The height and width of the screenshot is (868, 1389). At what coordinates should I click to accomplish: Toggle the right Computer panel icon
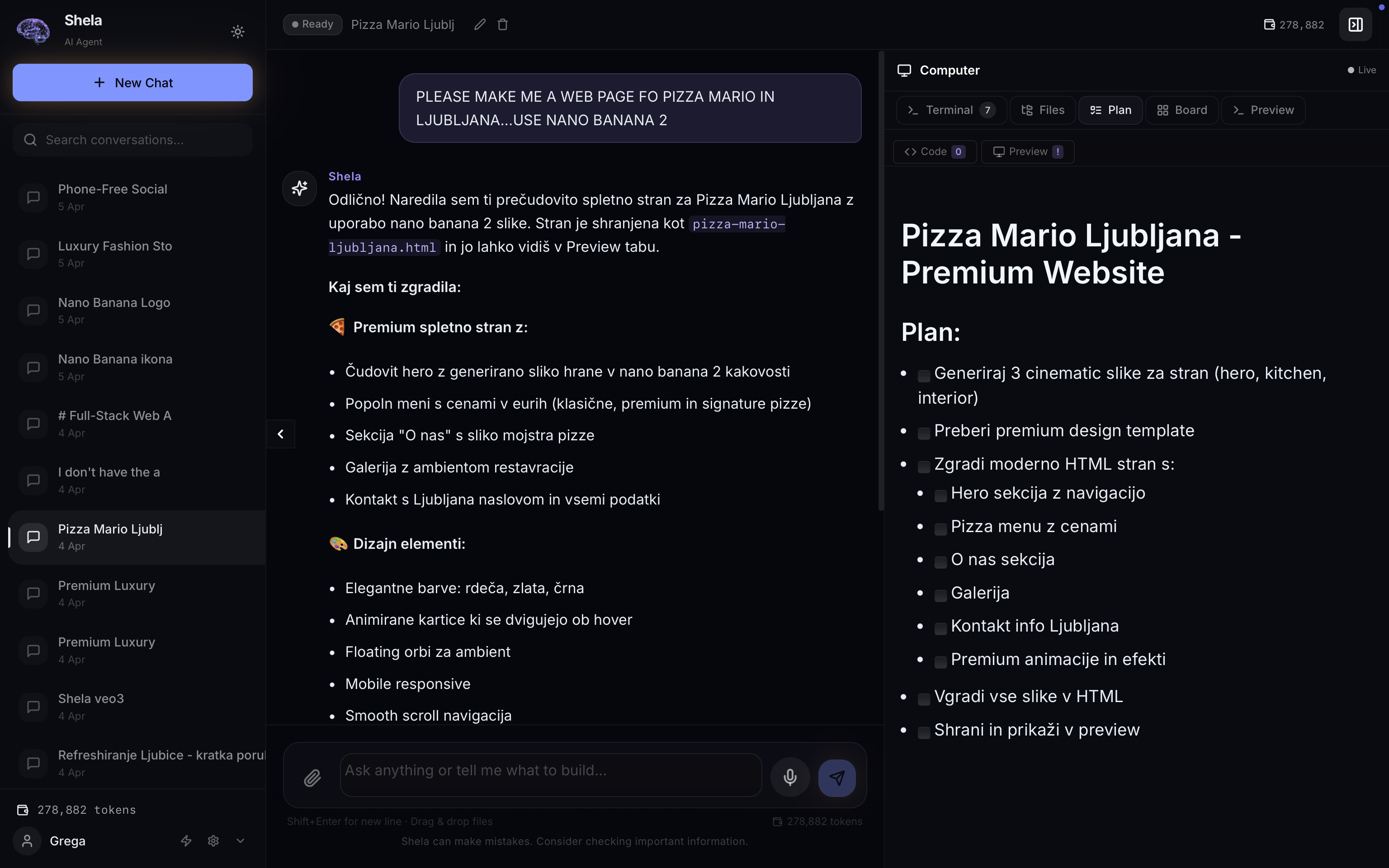[1355, 25]
